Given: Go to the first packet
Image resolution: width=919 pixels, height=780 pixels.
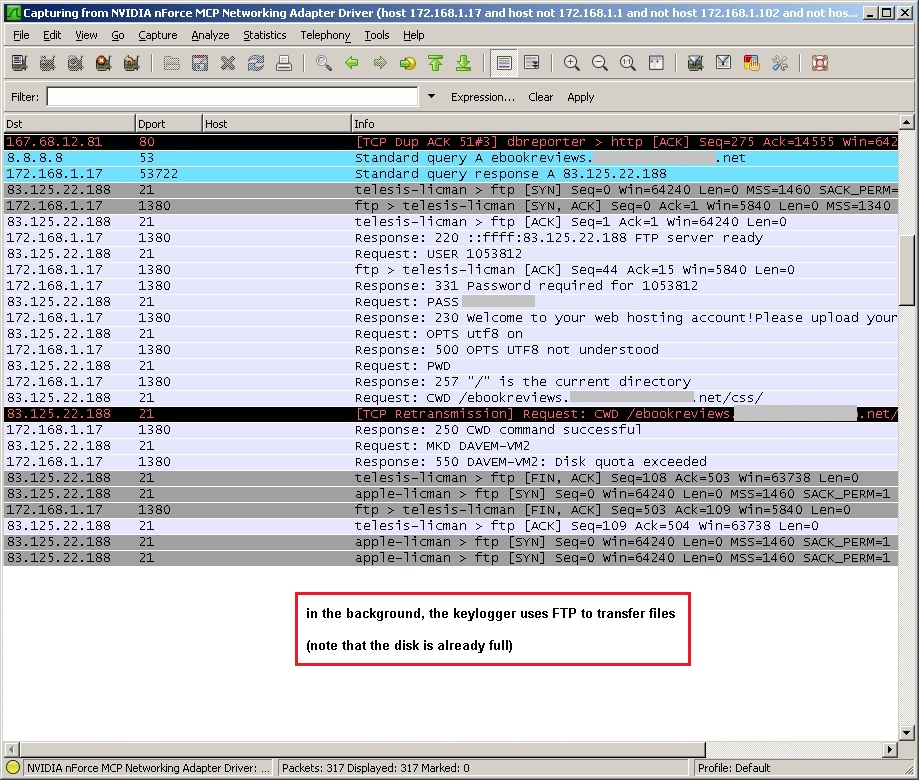Looking at the screenshot, I should point(435,63).
